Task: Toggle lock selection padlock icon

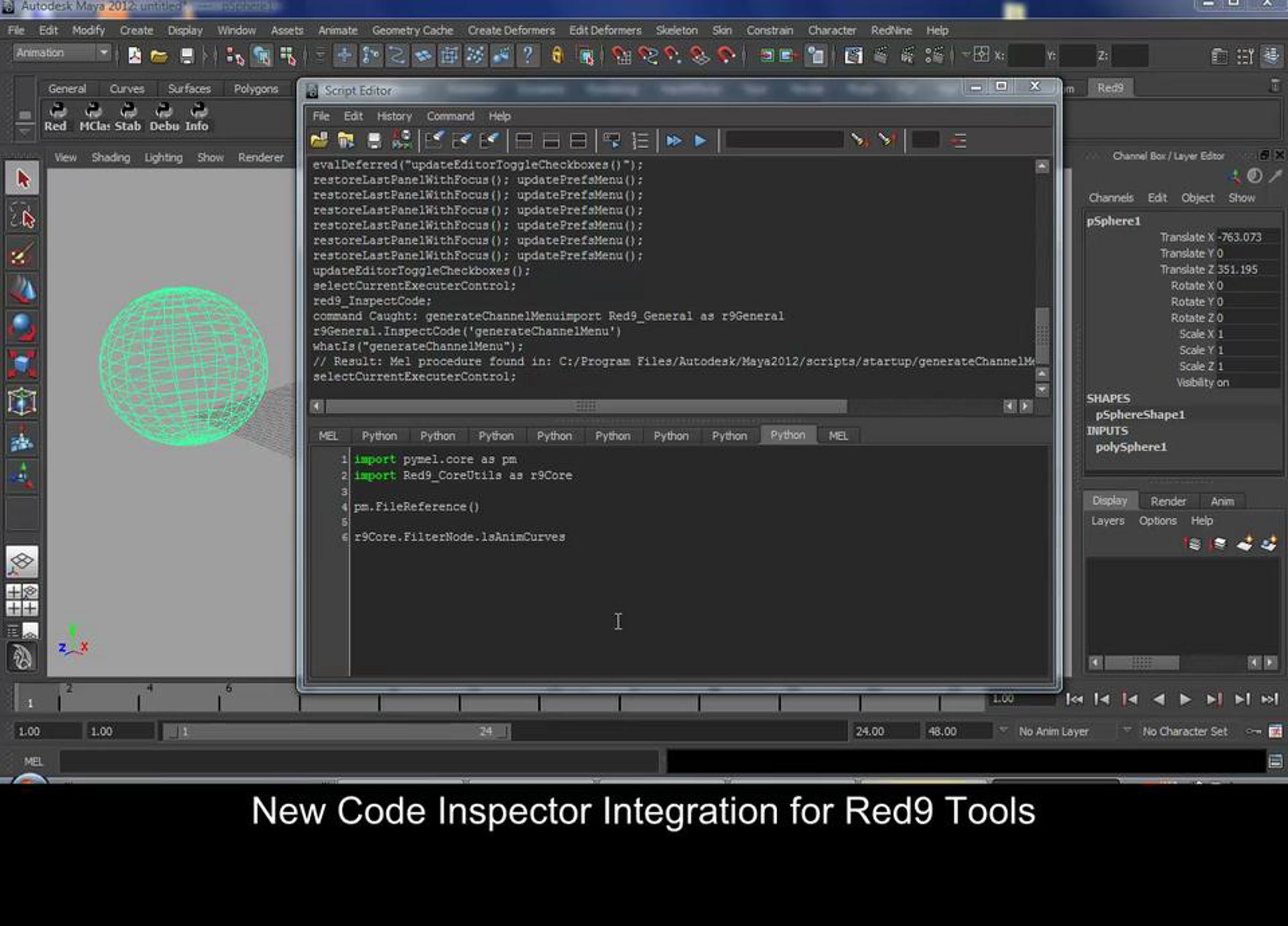Action: pos(557,55)
